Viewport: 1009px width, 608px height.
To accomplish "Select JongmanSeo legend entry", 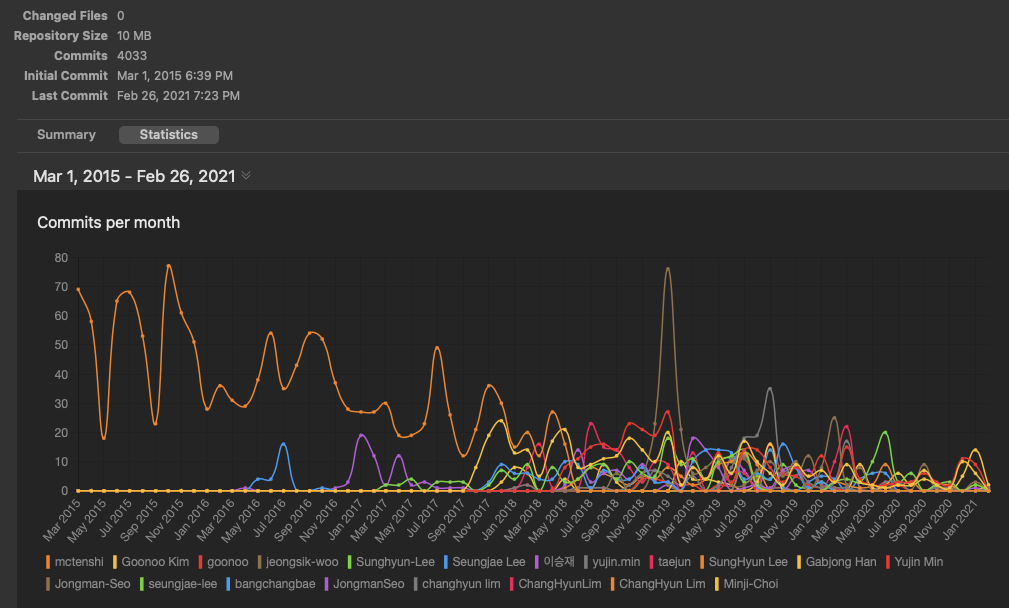I will coord(364,584).
